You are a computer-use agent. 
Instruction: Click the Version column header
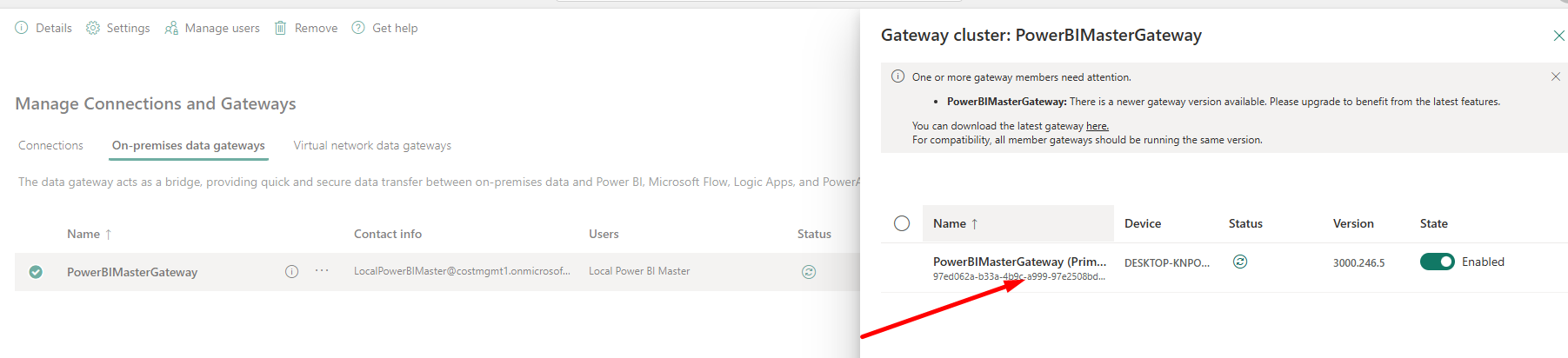tap(1353, 223)
